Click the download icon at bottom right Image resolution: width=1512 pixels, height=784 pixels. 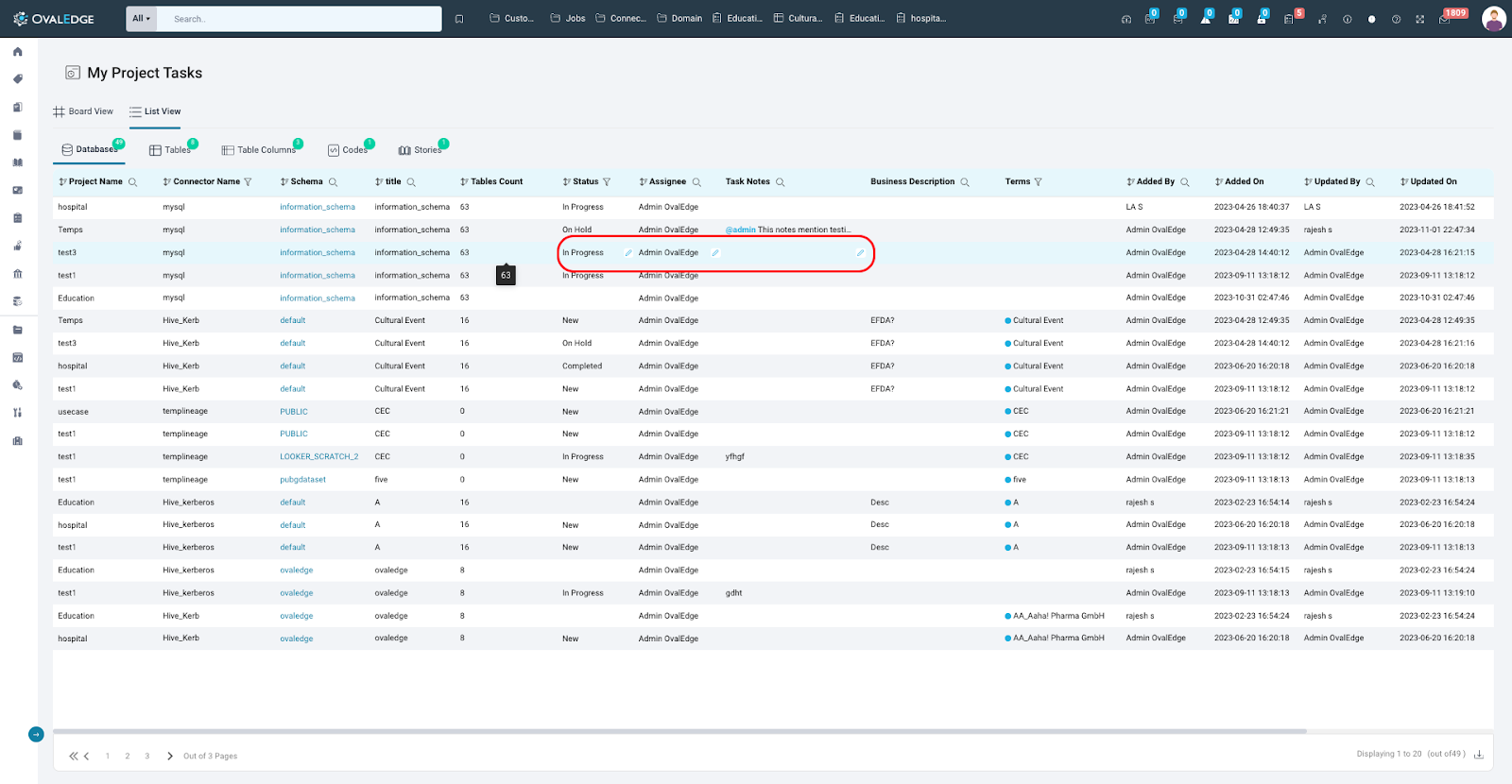[1479, 754]
